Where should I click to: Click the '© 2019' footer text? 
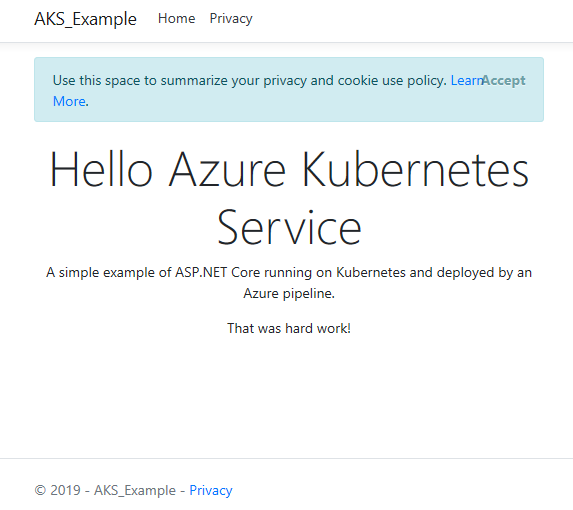click(57, 490)
